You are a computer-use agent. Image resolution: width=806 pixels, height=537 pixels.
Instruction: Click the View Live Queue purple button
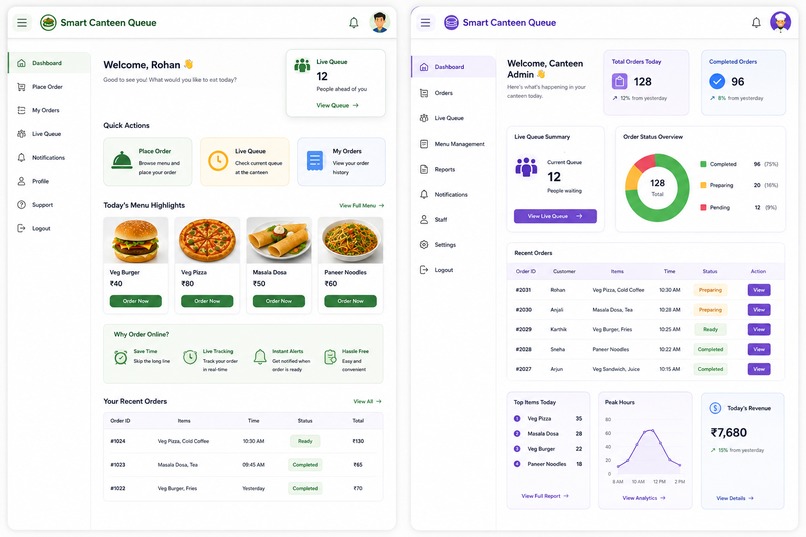pos(555,216)
